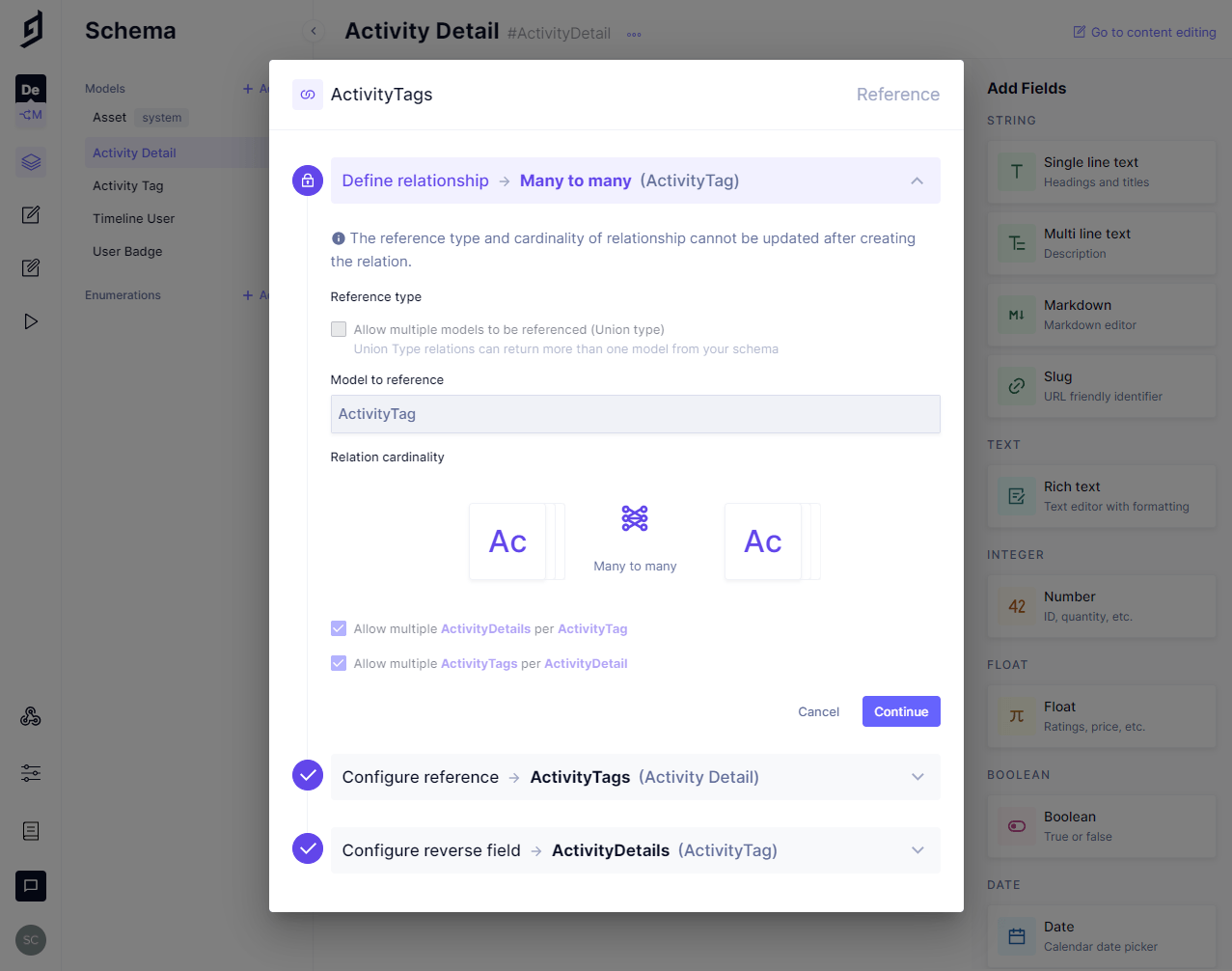Screen dimensions: 1232x971
Task: Expand the Configure reverse field section
Action: [x=917, y=850]
